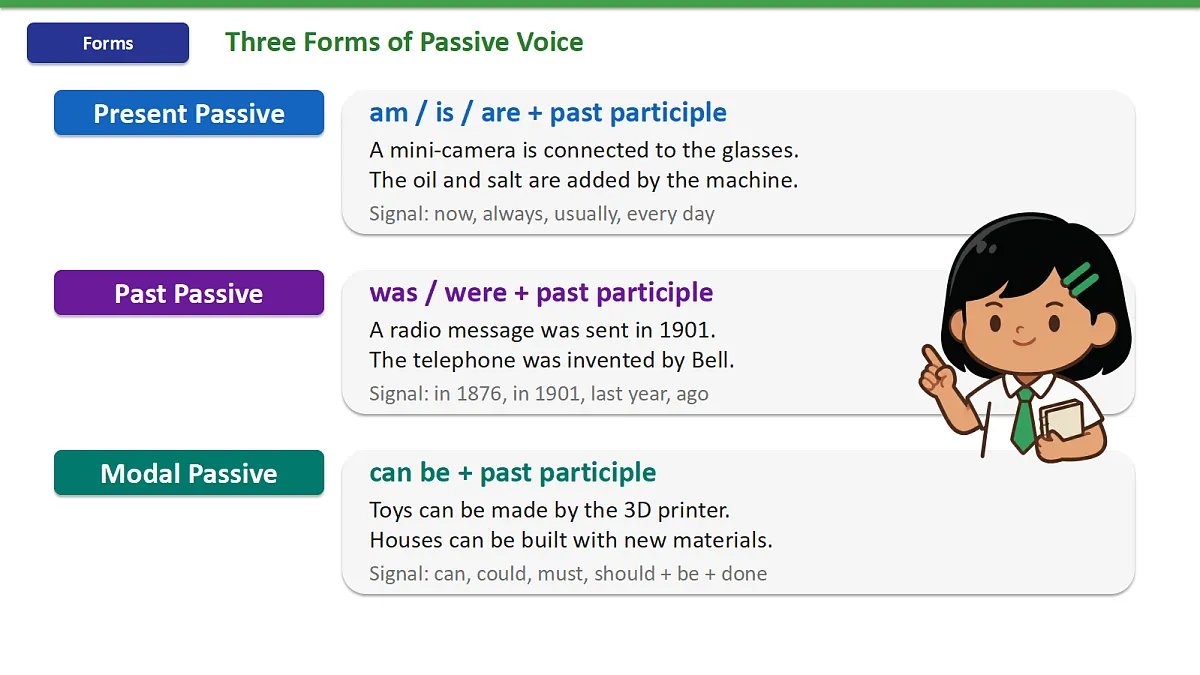Click sentence 'The telephone was invented by Bell'
This screenshot has height=675, width=1200.
pyautogui.click(x=552, y=360)
